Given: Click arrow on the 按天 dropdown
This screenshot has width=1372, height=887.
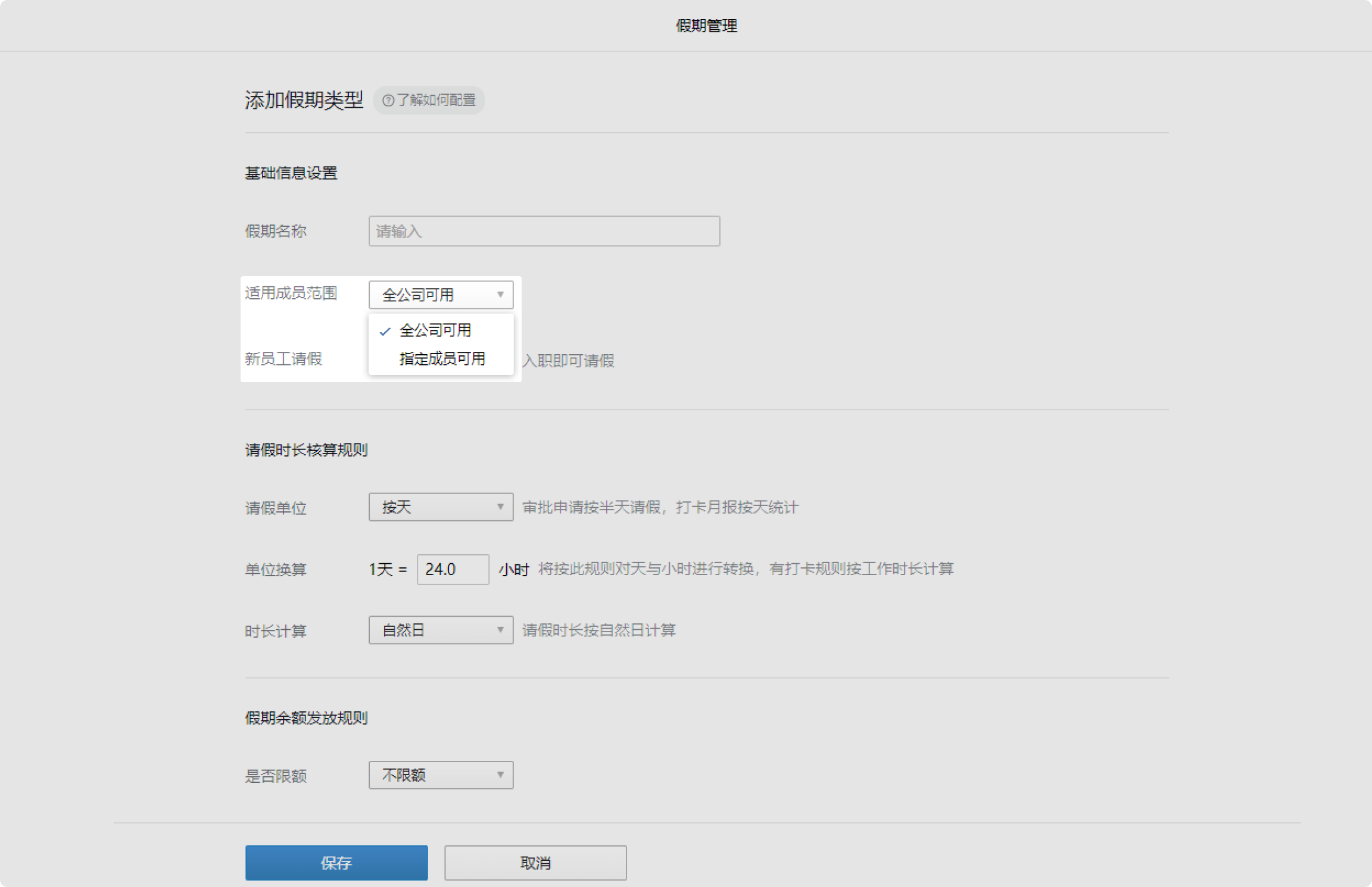Looking at the screenshot, I should click(500, 507).
